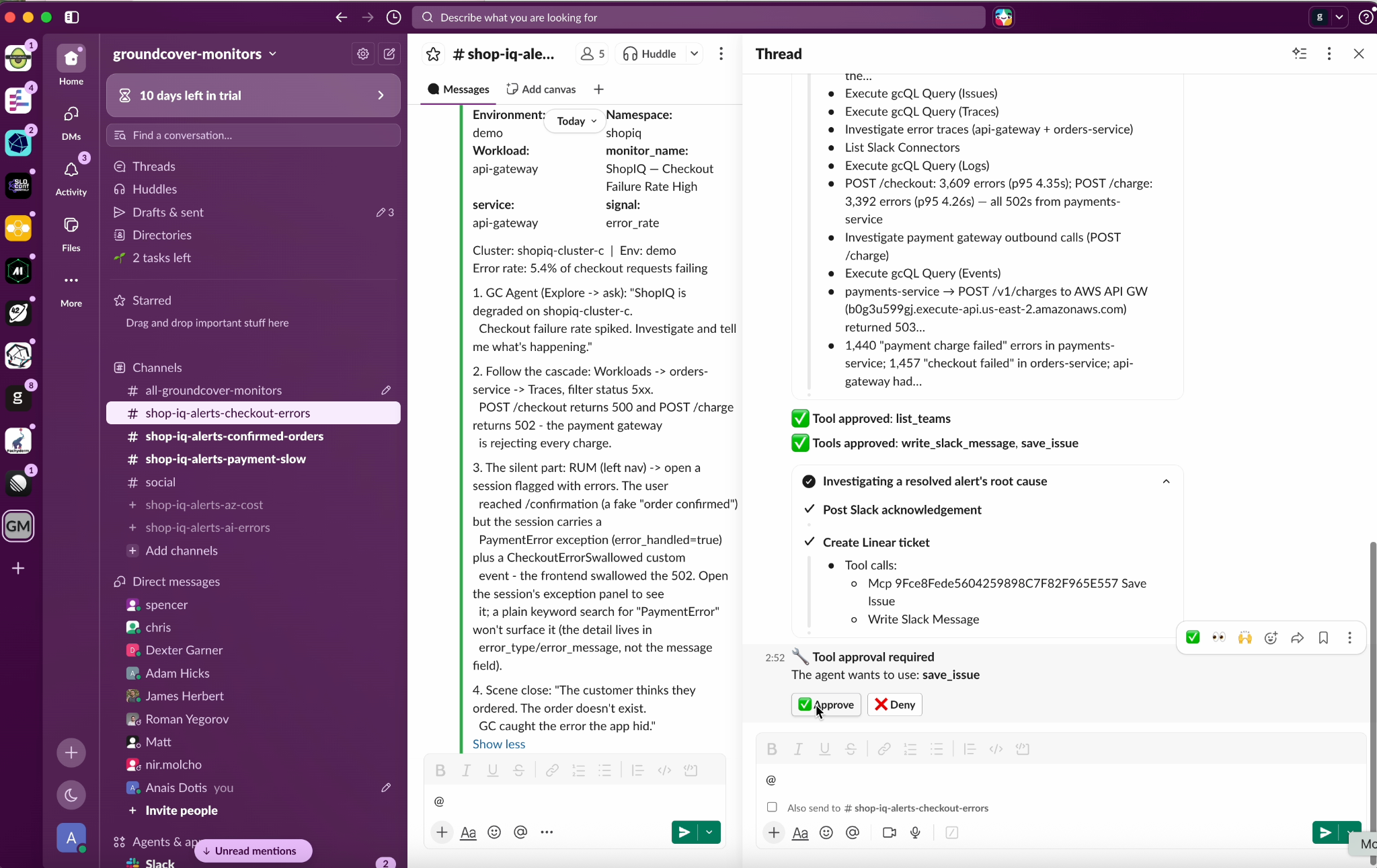This screenshot has width=1377, height=868.
Task: Open groundcover-monitors workspace menu
Action: point(195,54)
